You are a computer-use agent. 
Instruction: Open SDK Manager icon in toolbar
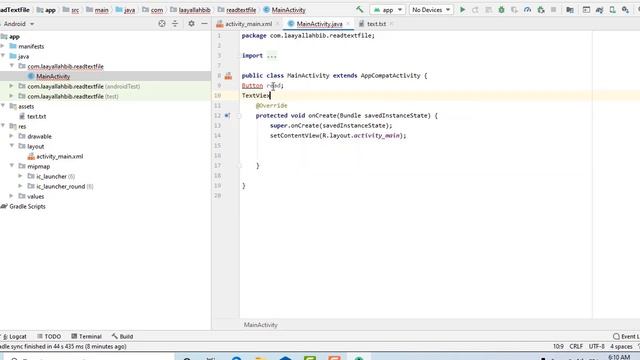tap(625, 9)
